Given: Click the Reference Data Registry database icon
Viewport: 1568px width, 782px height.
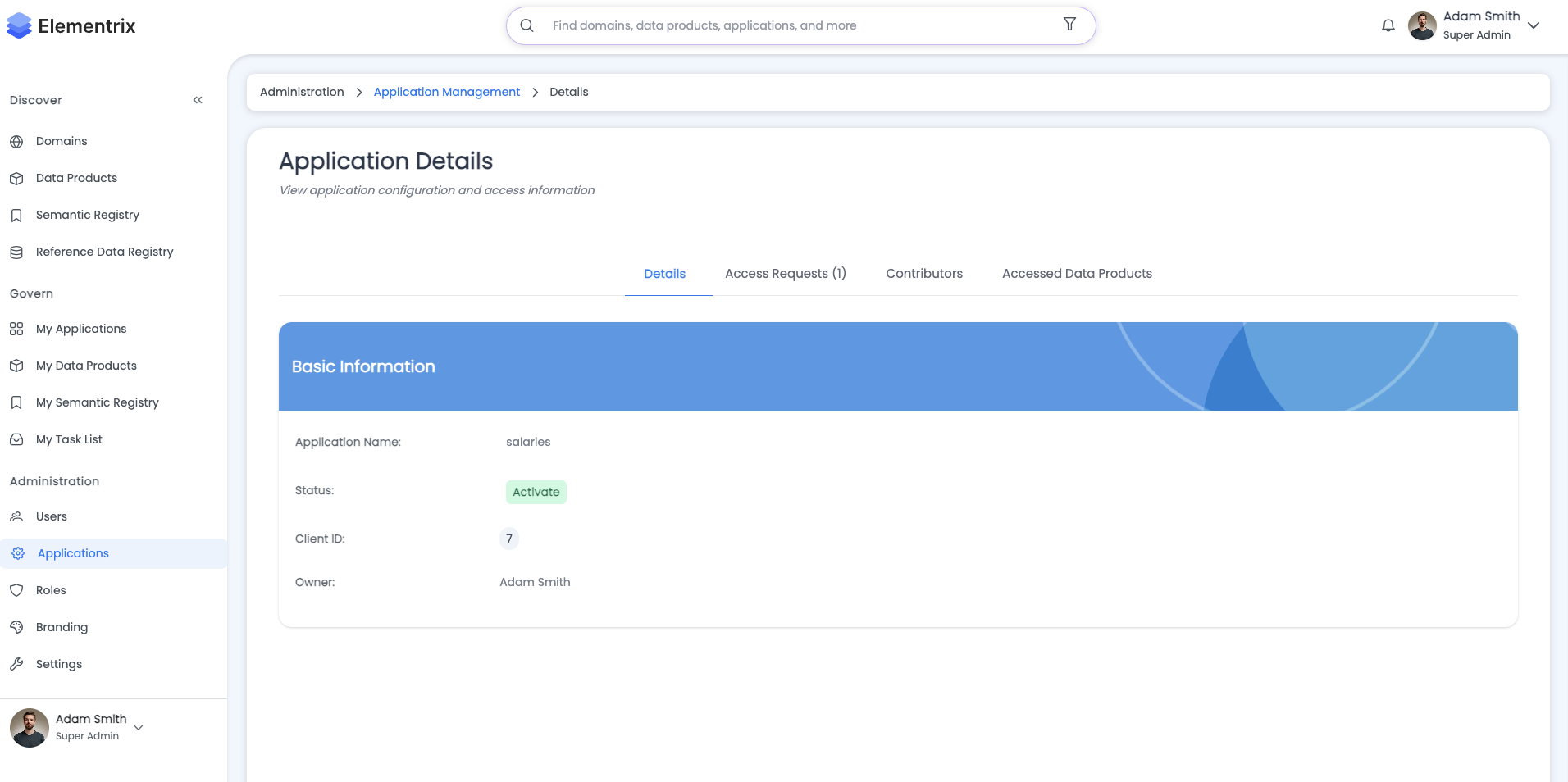Looking at the screenshot, I should [16, 252].
